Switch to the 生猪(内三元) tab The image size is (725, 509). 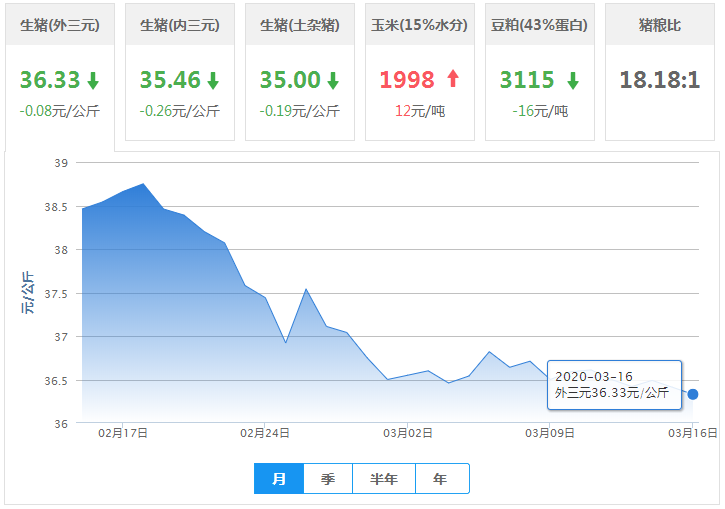[180, 25]
